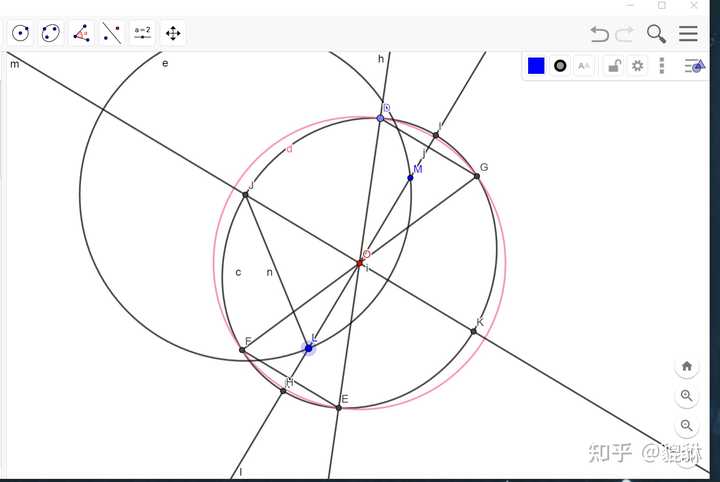Open the three-dot more options
The width and height of the screenshot is (720, 482).
[662, 66]
